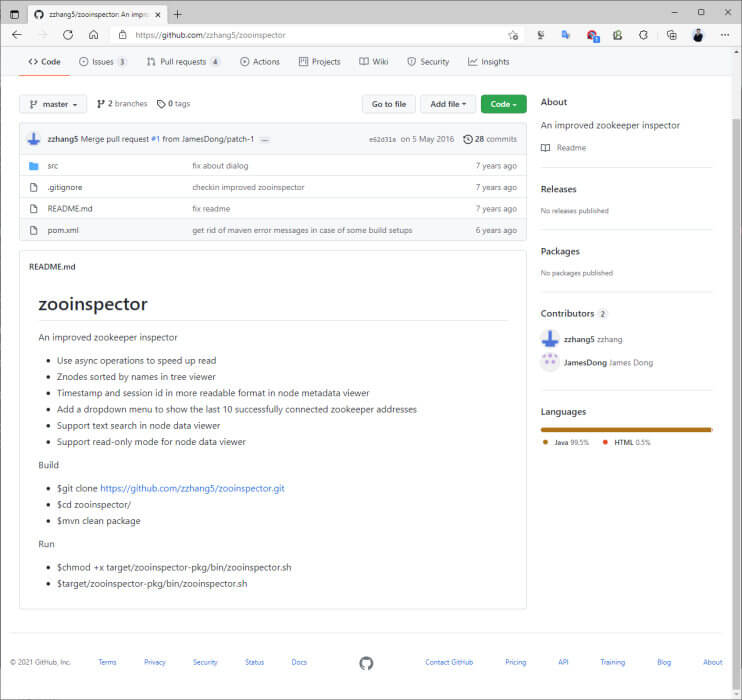
Task: Open the Issues tab
Action: pos(103,62)
